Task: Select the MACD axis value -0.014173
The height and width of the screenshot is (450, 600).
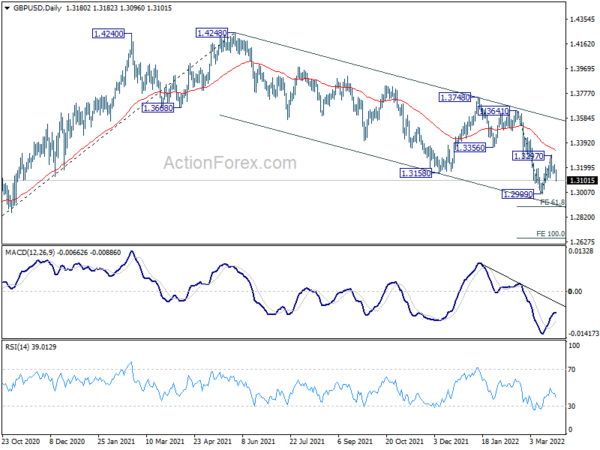Action: click(584, 334)
